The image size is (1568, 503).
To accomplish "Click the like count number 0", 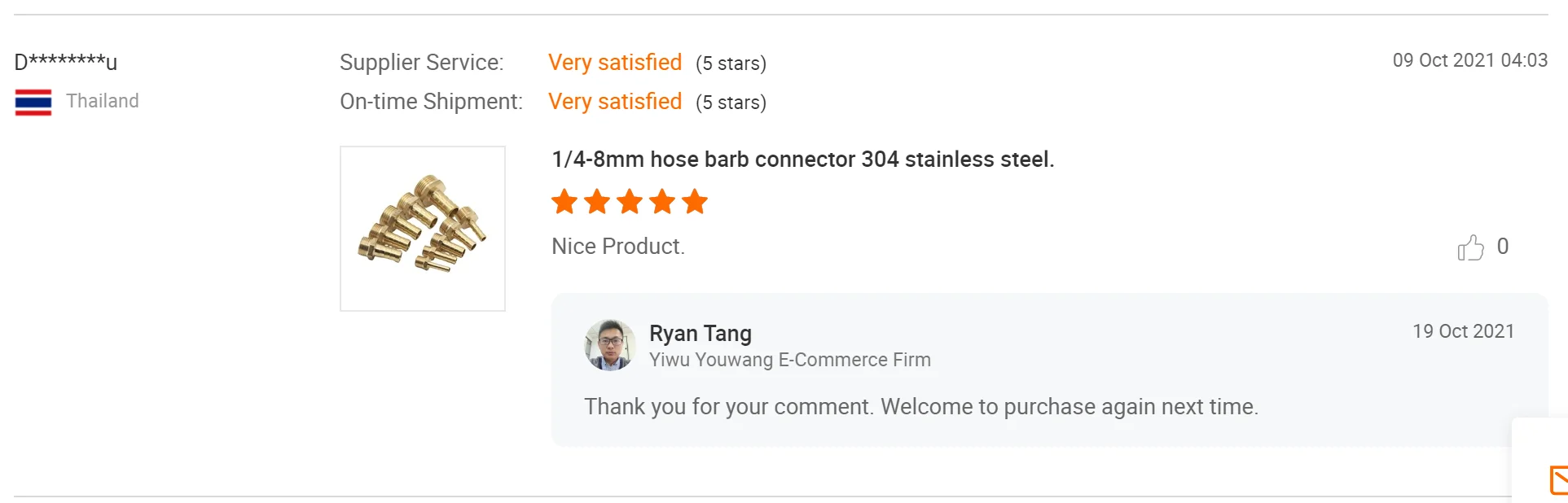I will click(1503, 247).
